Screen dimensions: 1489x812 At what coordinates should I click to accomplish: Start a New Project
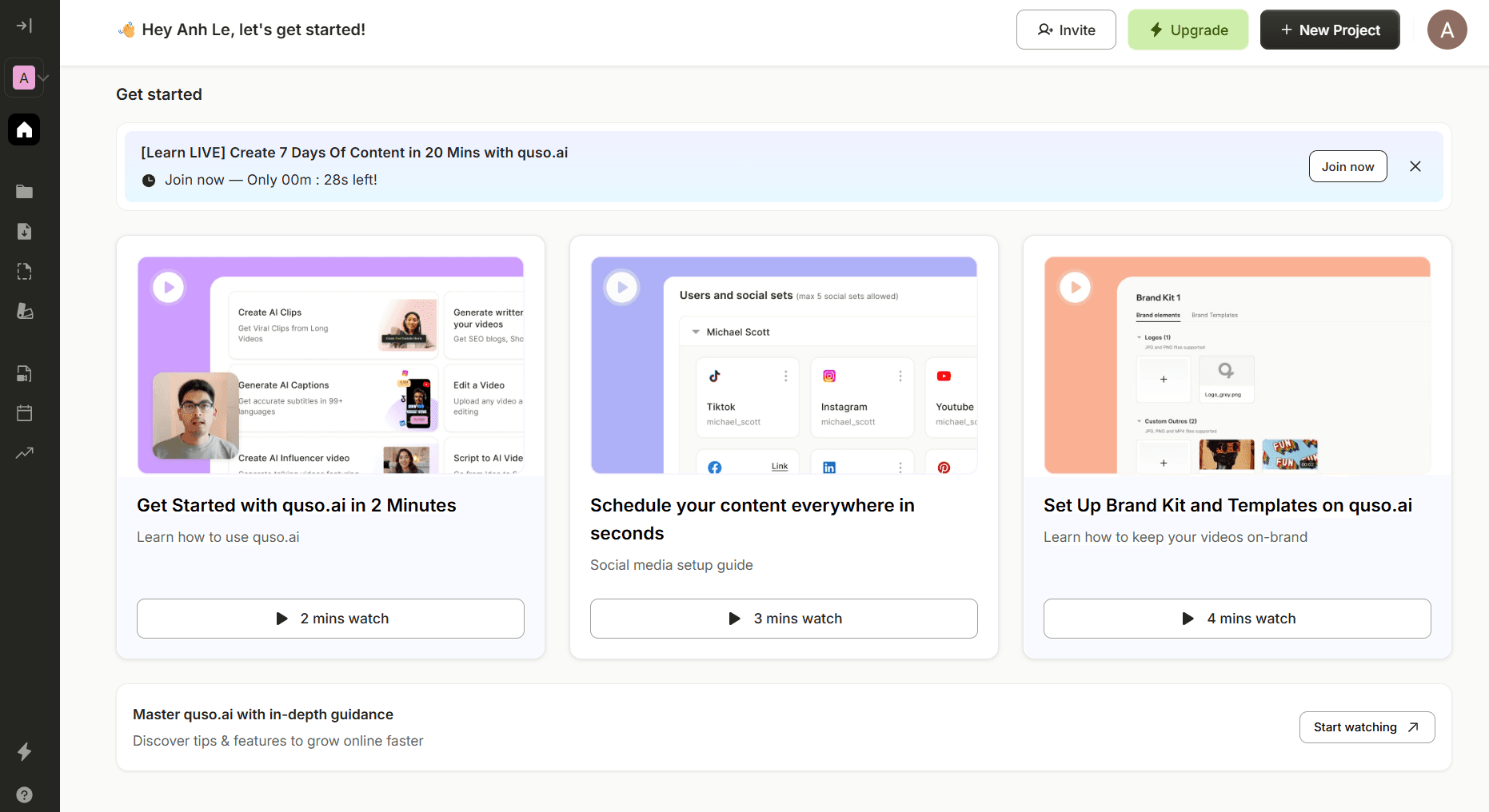coord(1330,30)
